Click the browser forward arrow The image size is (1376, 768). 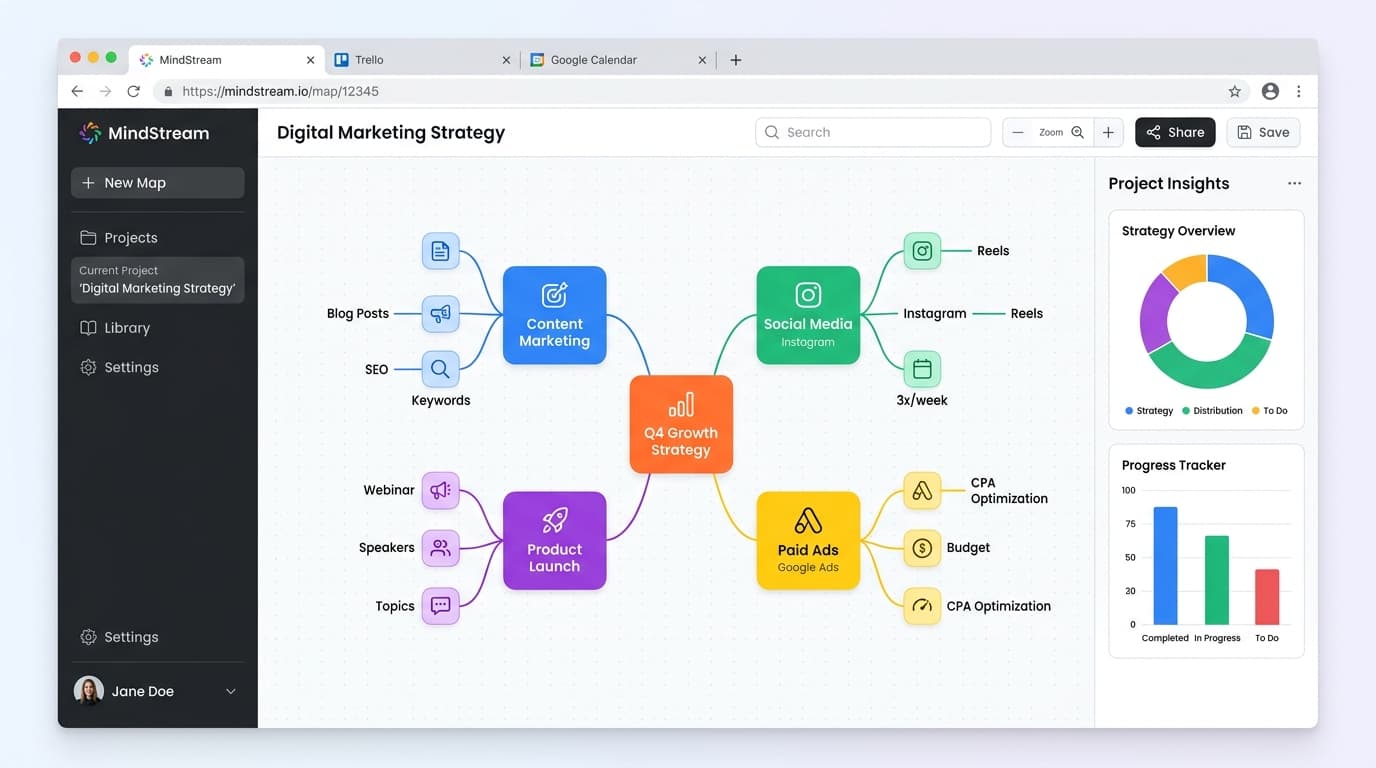tap(105, 91)
